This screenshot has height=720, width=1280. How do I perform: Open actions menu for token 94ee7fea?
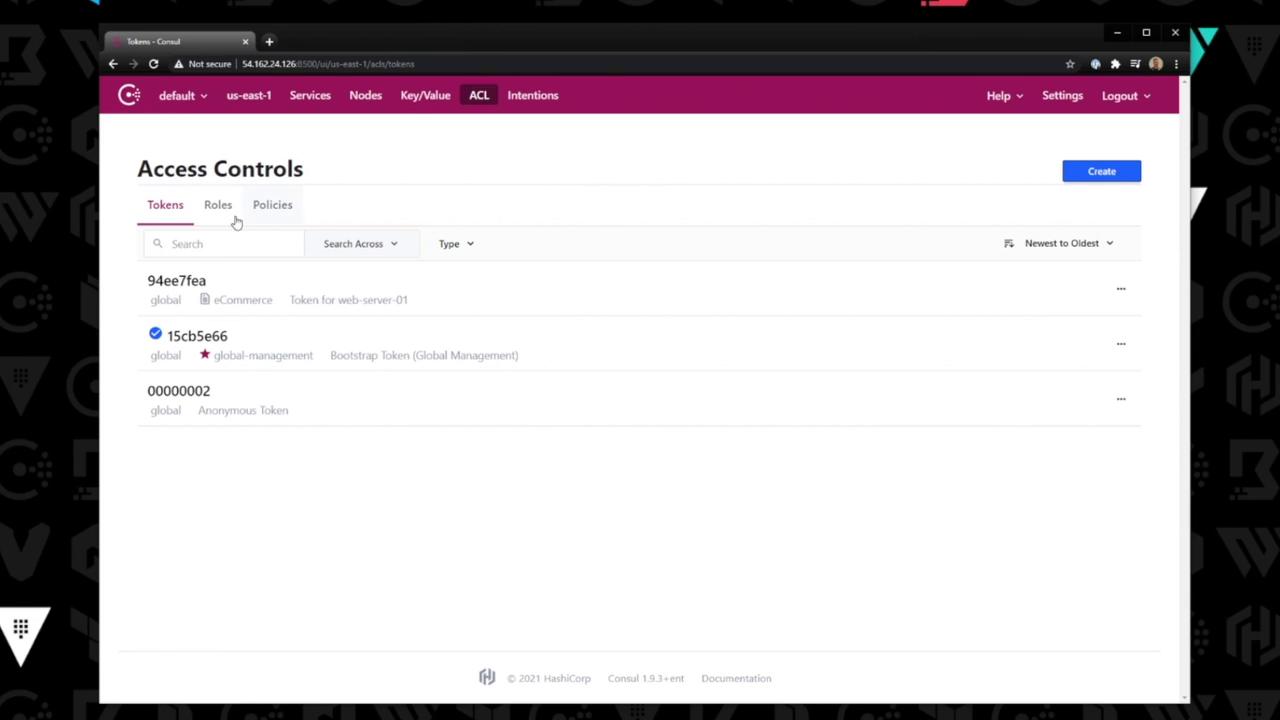(1121, 289)
